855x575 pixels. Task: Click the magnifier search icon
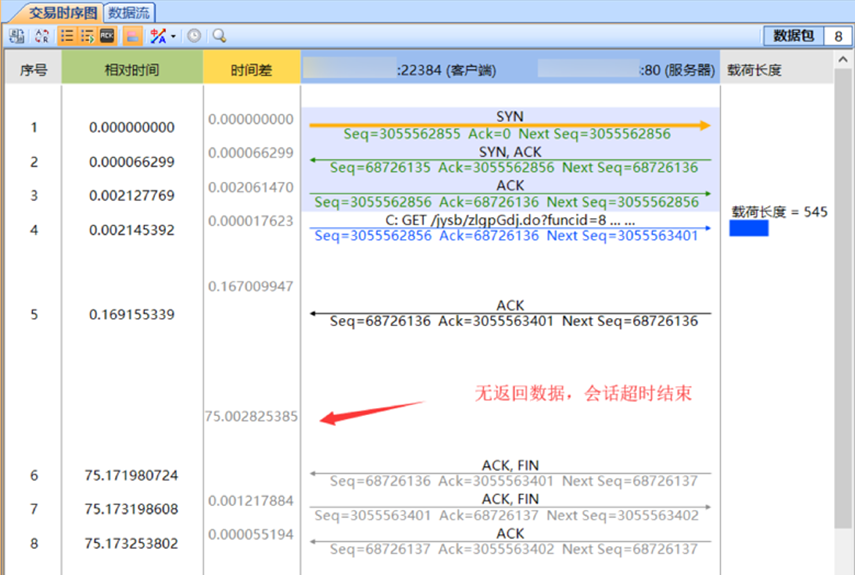[x=219, y=35]
